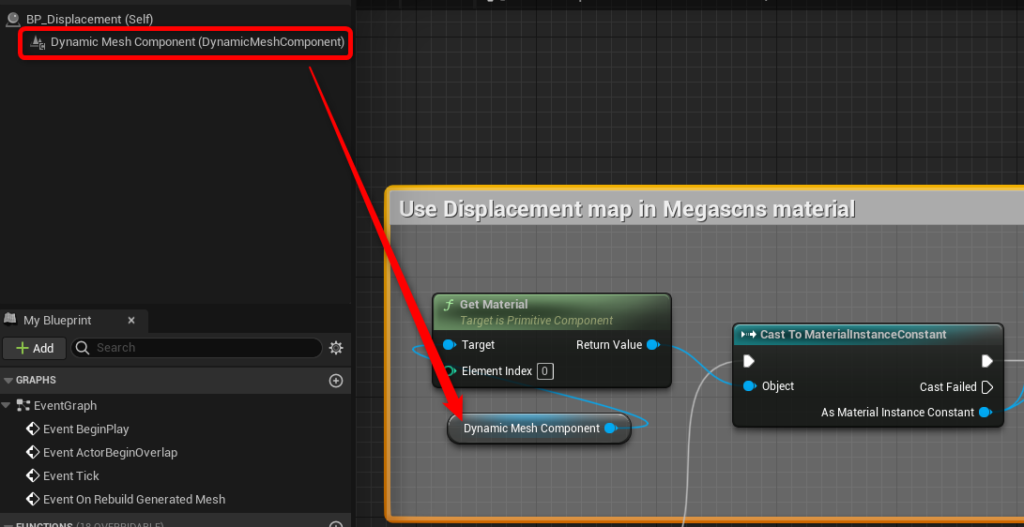Switch to the My Blueprint tab
Image resolution: width=1024 pixels, height=527 pixels.
(57, 321)
